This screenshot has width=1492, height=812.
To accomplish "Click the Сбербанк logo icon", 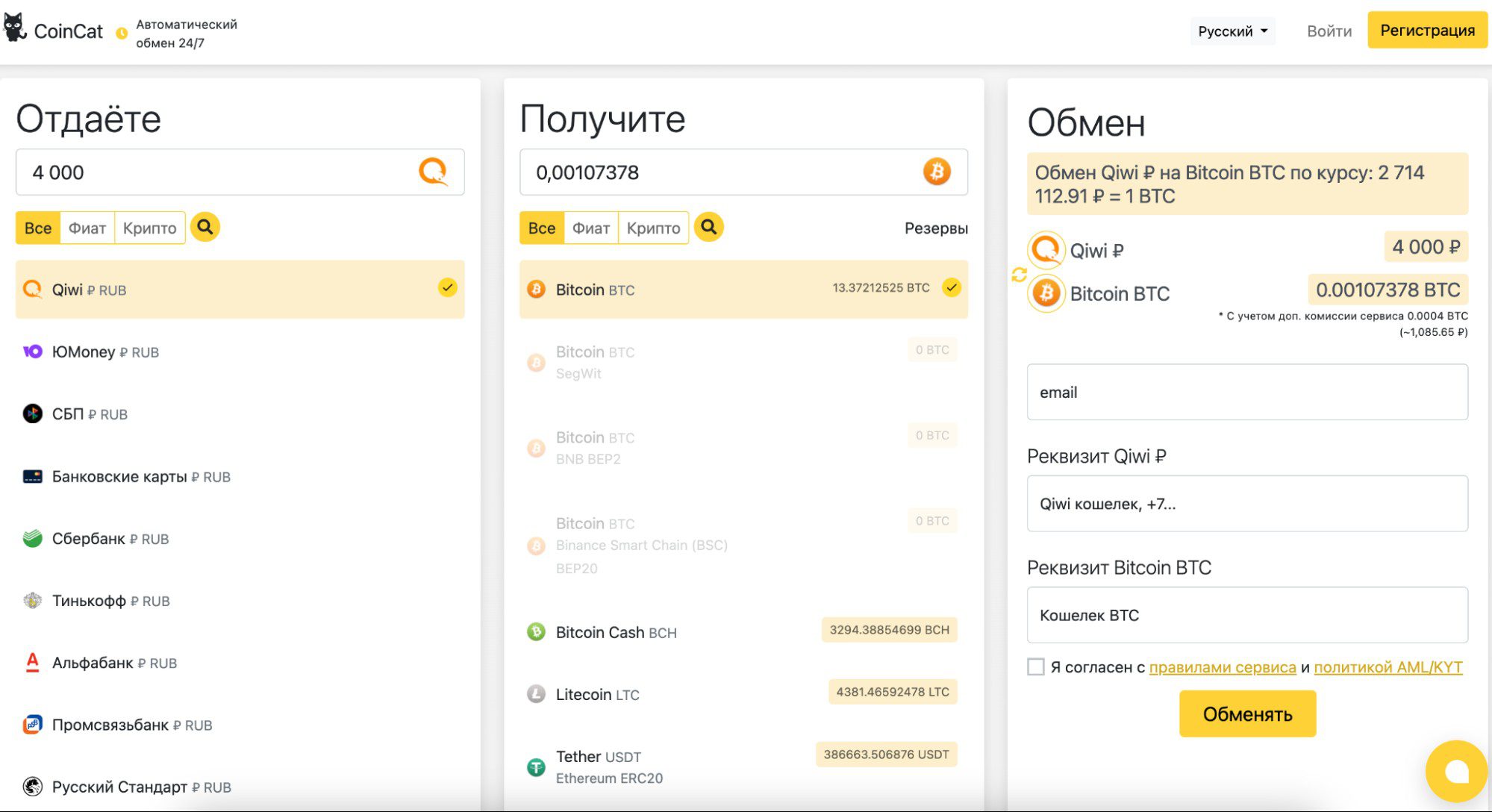I will click(x=32, y=537).
